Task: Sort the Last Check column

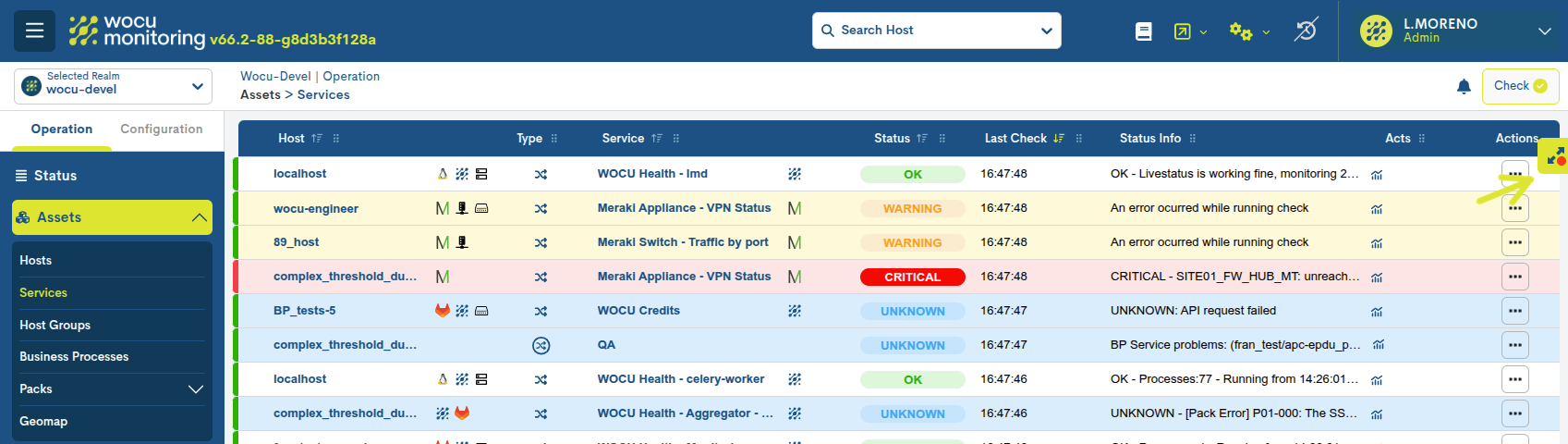Action: coord(1058,139)
